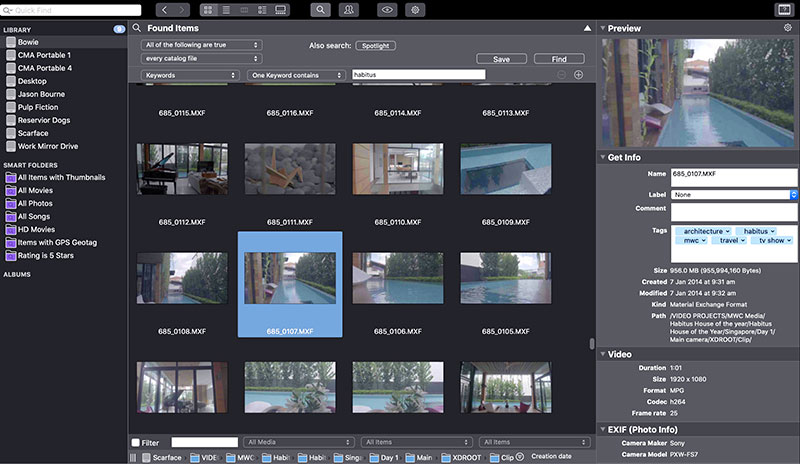The image size is (800, 464).
Task: Open the 'One Keyword contains' dropdown
Action: [x=296, y=75]
